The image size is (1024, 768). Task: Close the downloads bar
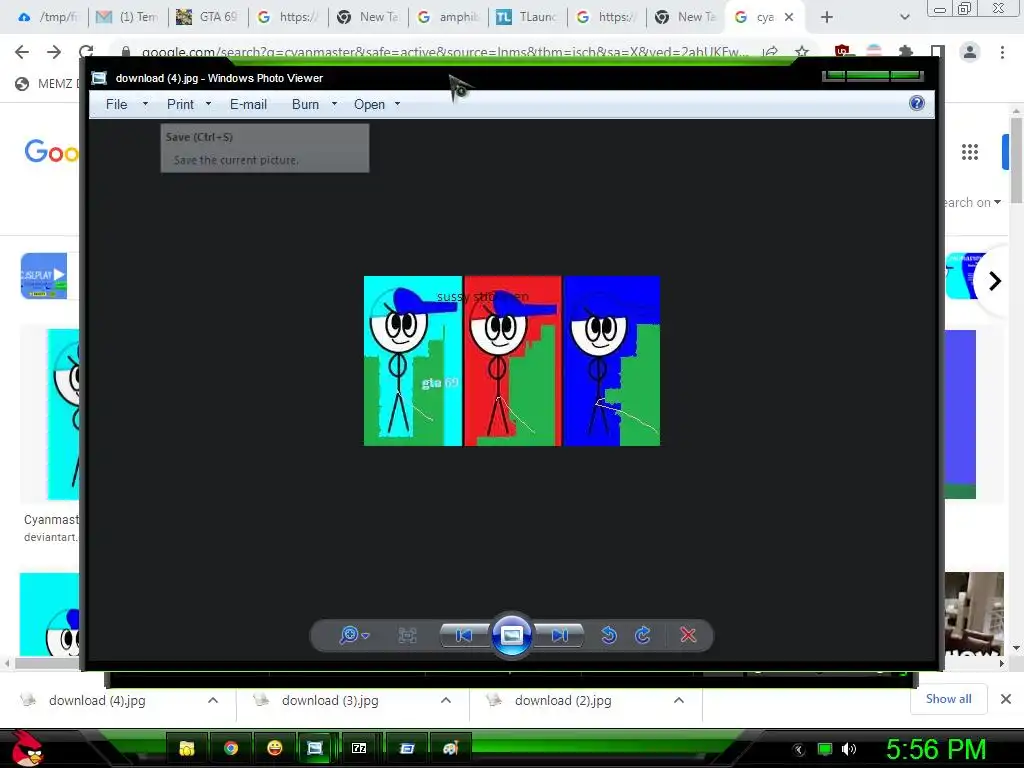click(1006, 699)
